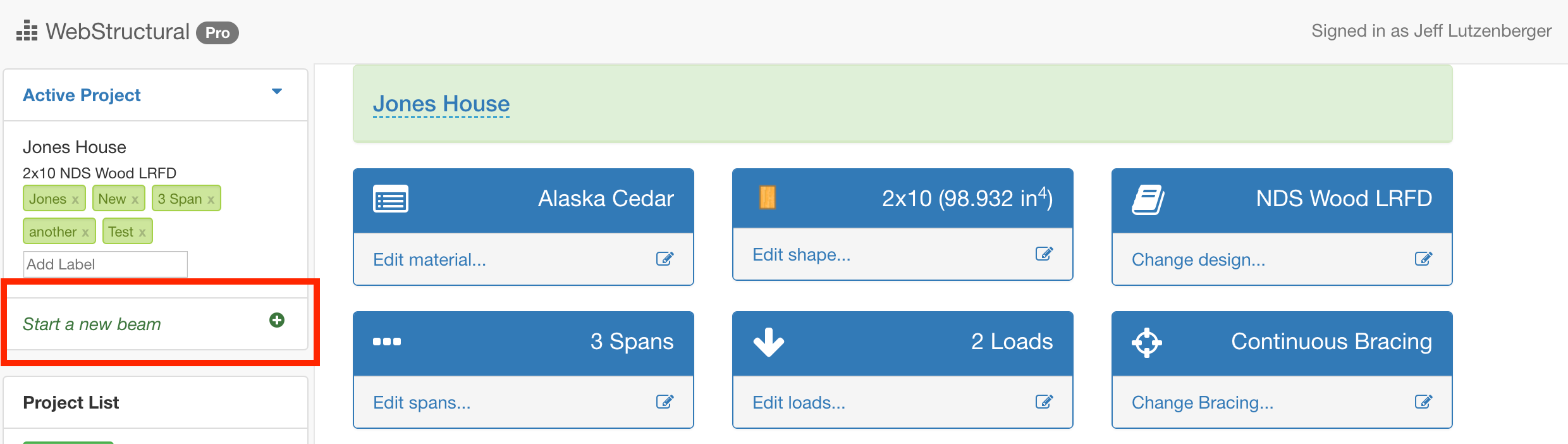Image resolution: width=1568 pixels, height=444 pixels.
Task: Click the wood shape icon beside 2x10
Action: point(767,197)
